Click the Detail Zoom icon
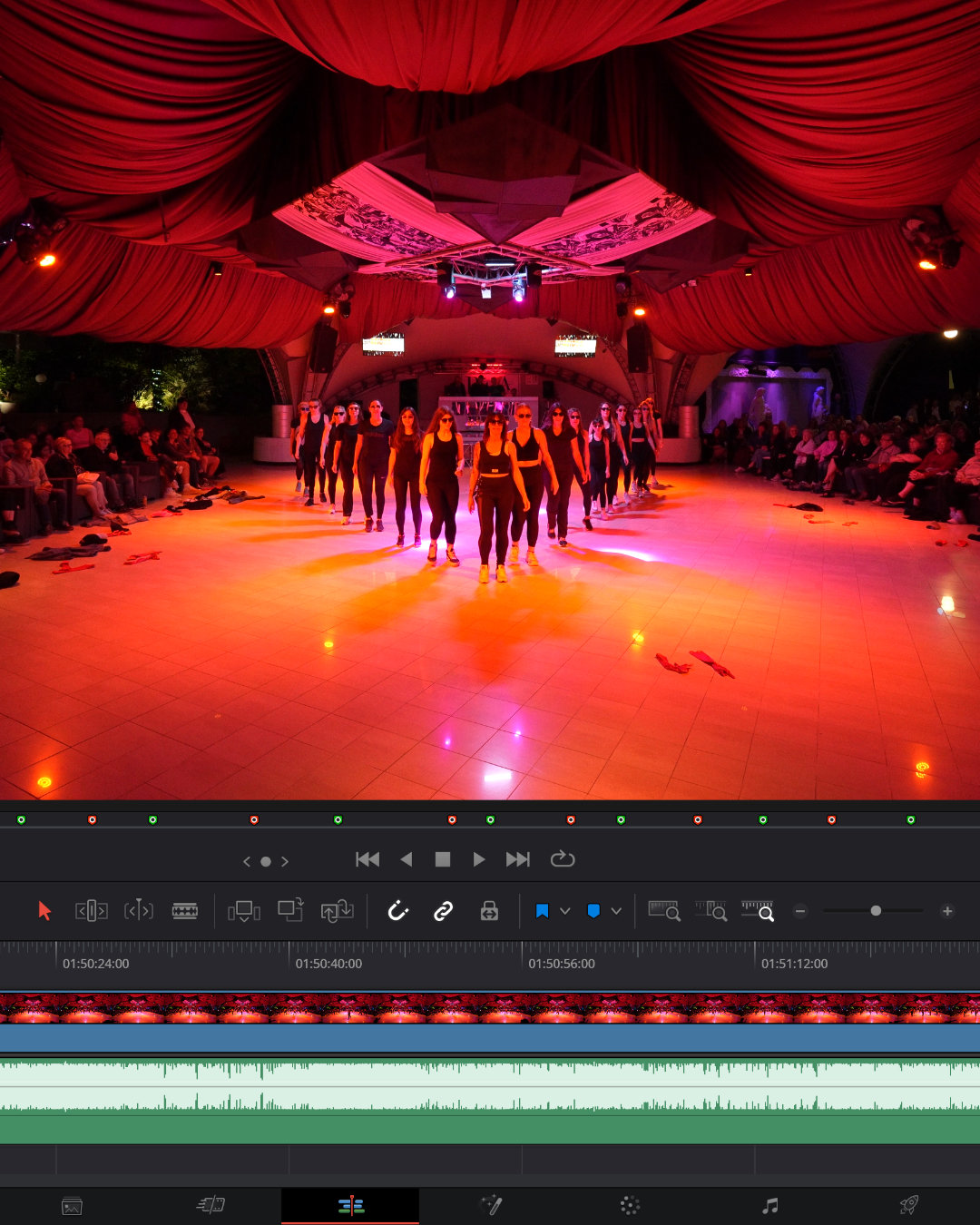The width and height of the screenshot is (980, 1225). coord(710,911)
